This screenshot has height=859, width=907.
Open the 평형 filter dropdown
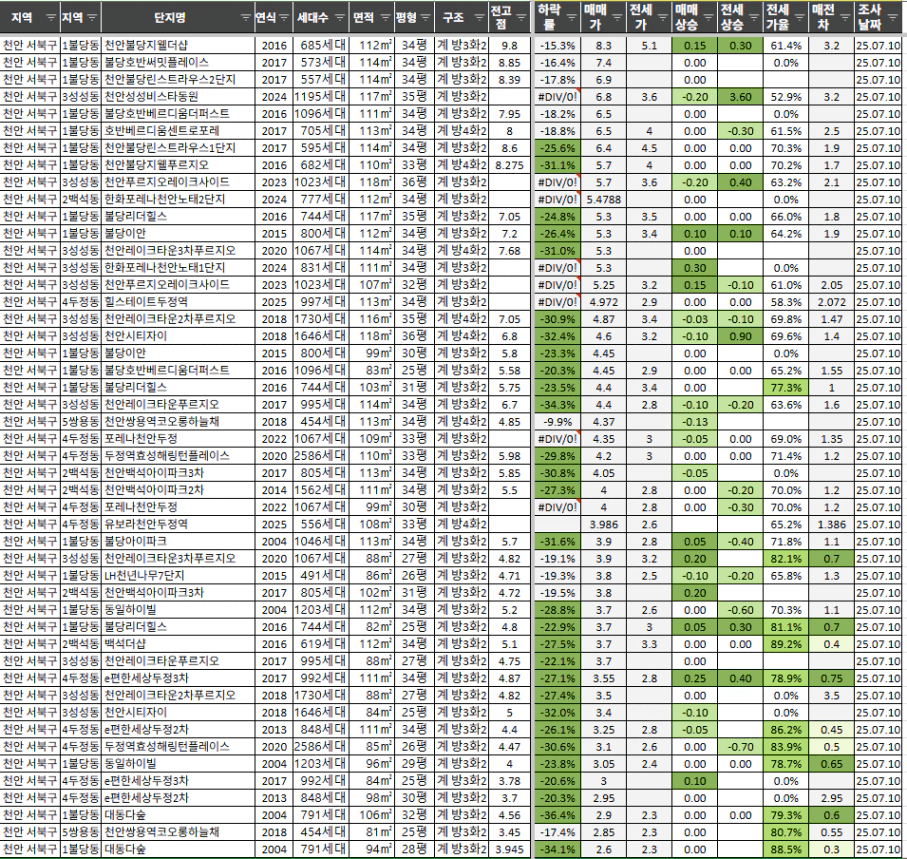pos(426,18)
